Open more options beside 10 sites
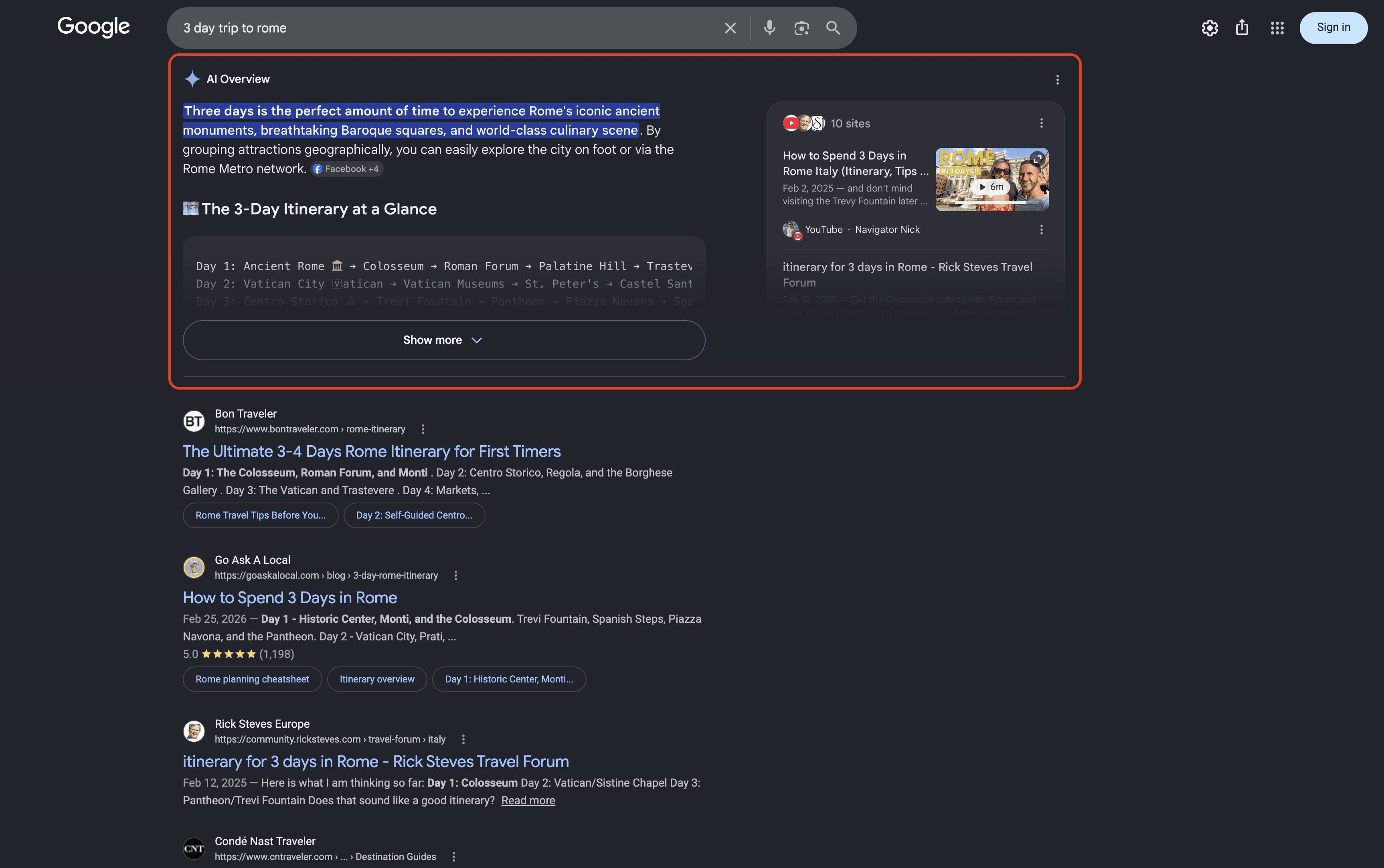Screen dimensions: 1384x868 coord(1041,123)
